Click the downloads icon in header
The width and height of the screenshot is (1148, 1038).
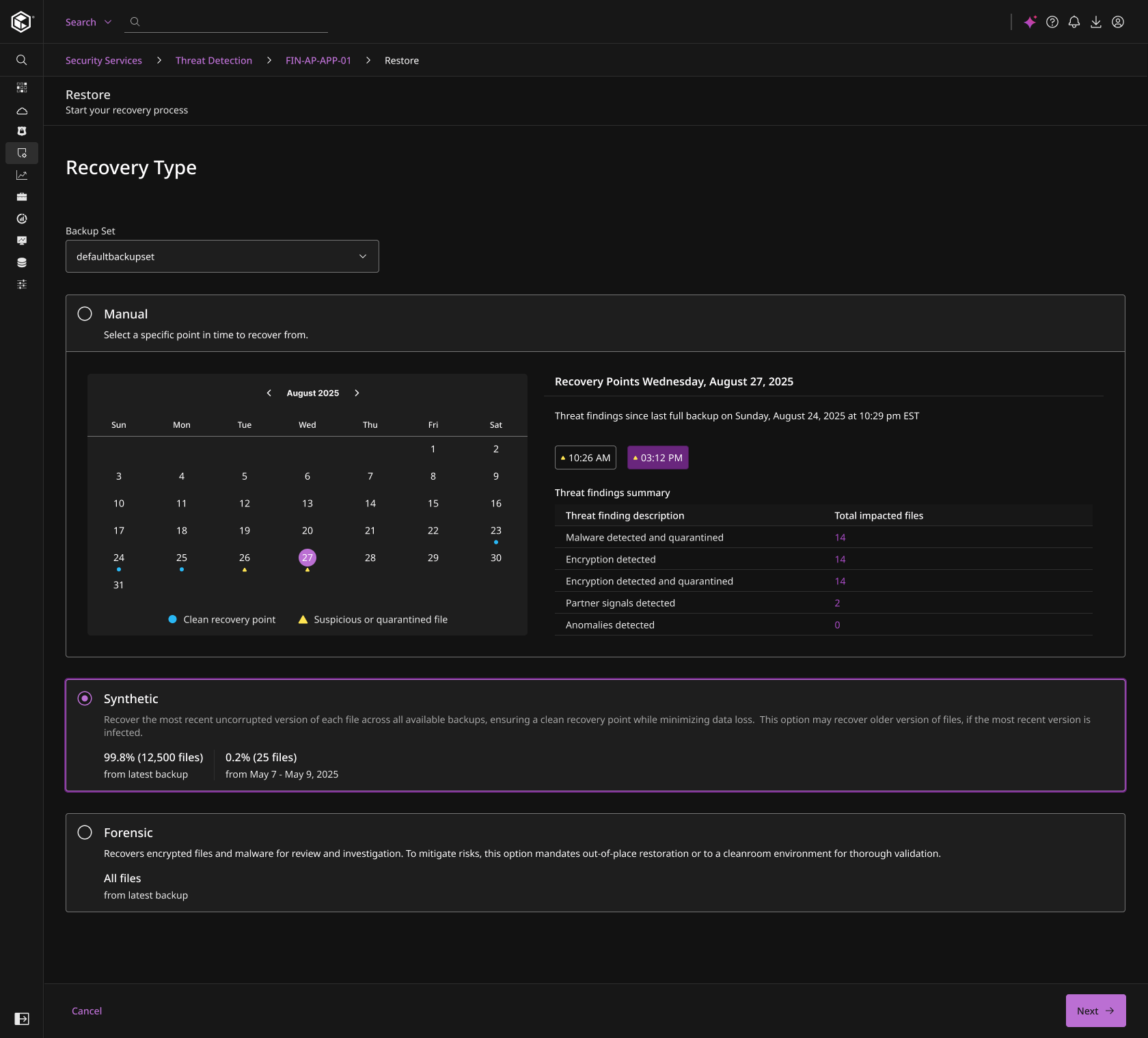click(x=1096, y=22)
